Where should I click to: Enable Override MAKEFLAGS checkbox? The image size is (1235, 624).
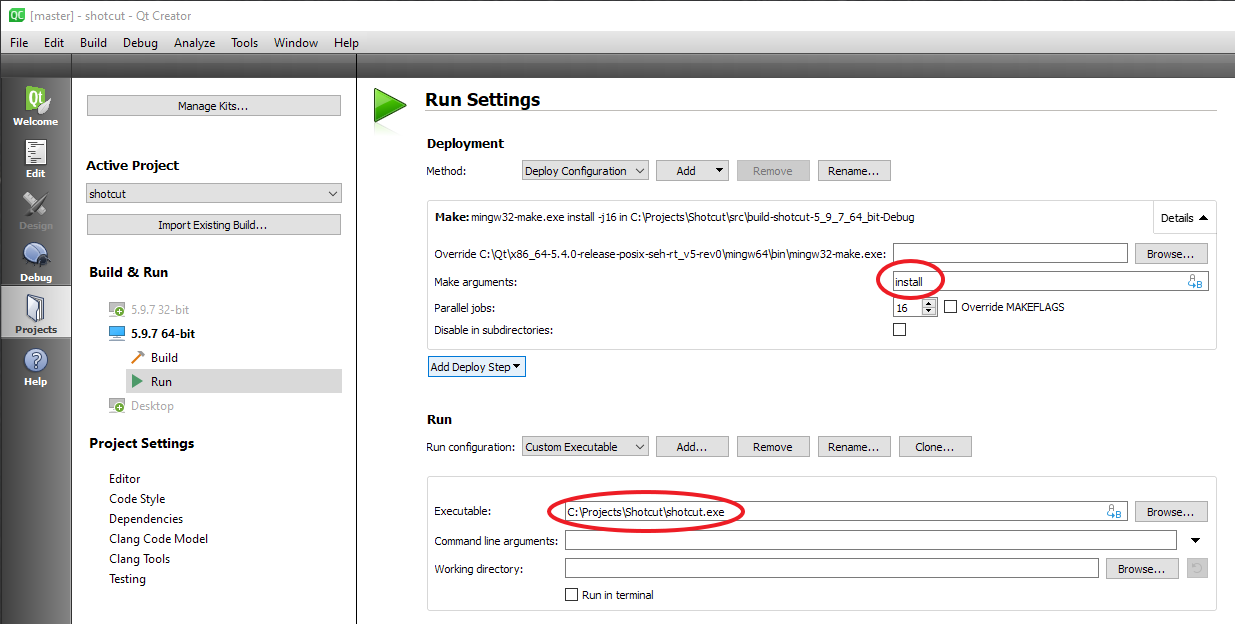click(x=951, y=307)
